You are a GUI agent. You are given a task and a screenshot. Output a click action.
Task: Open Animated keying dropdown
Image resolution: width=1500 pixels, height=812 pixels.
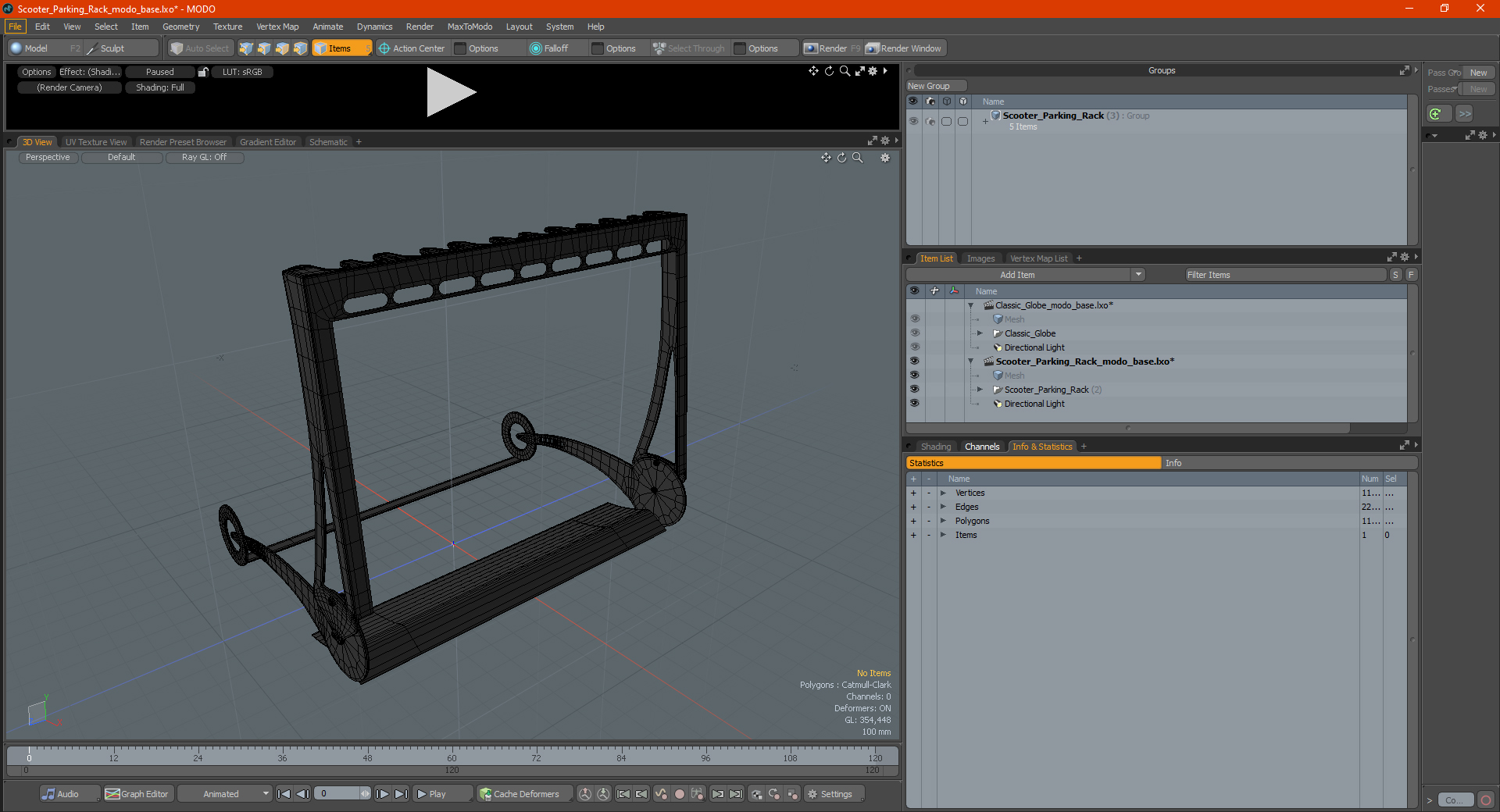tap(225, 794)
